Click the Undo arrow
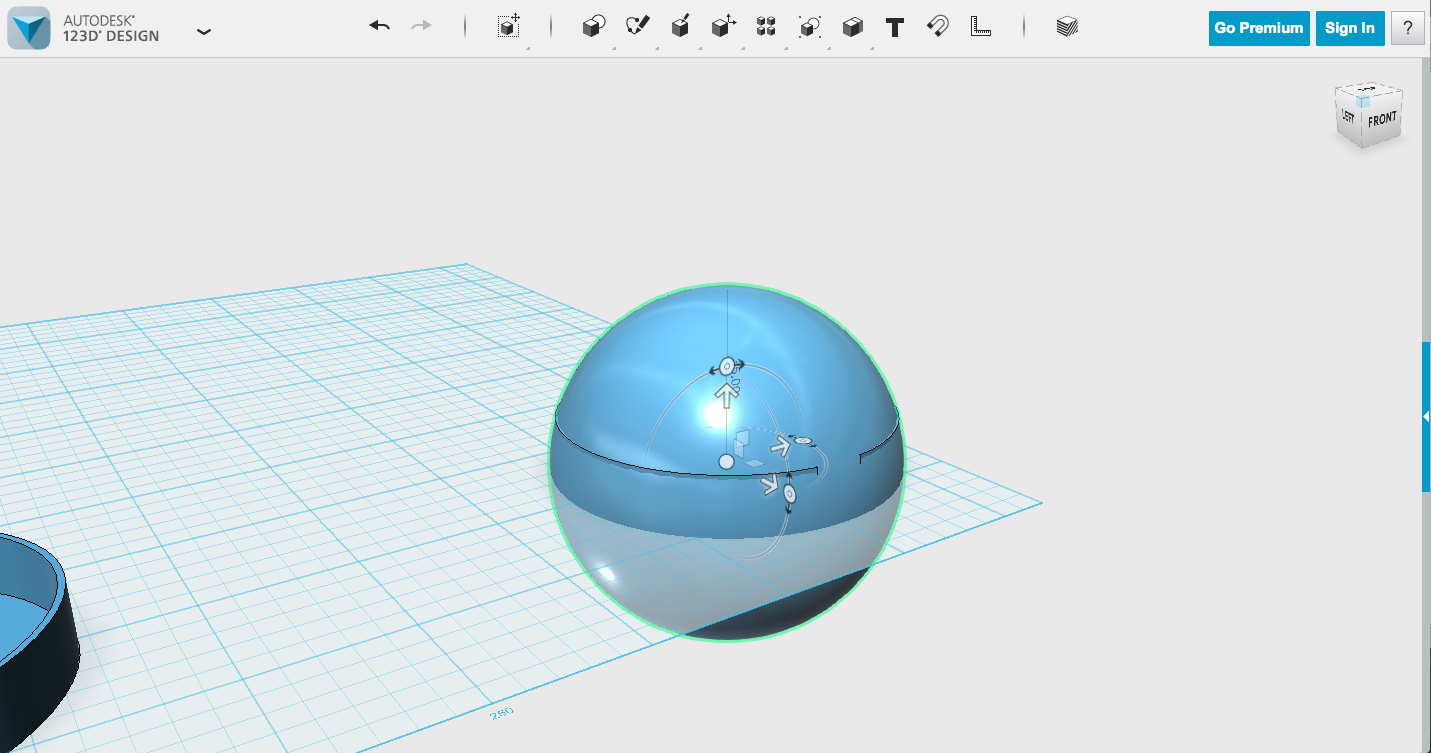 (379, 25)
